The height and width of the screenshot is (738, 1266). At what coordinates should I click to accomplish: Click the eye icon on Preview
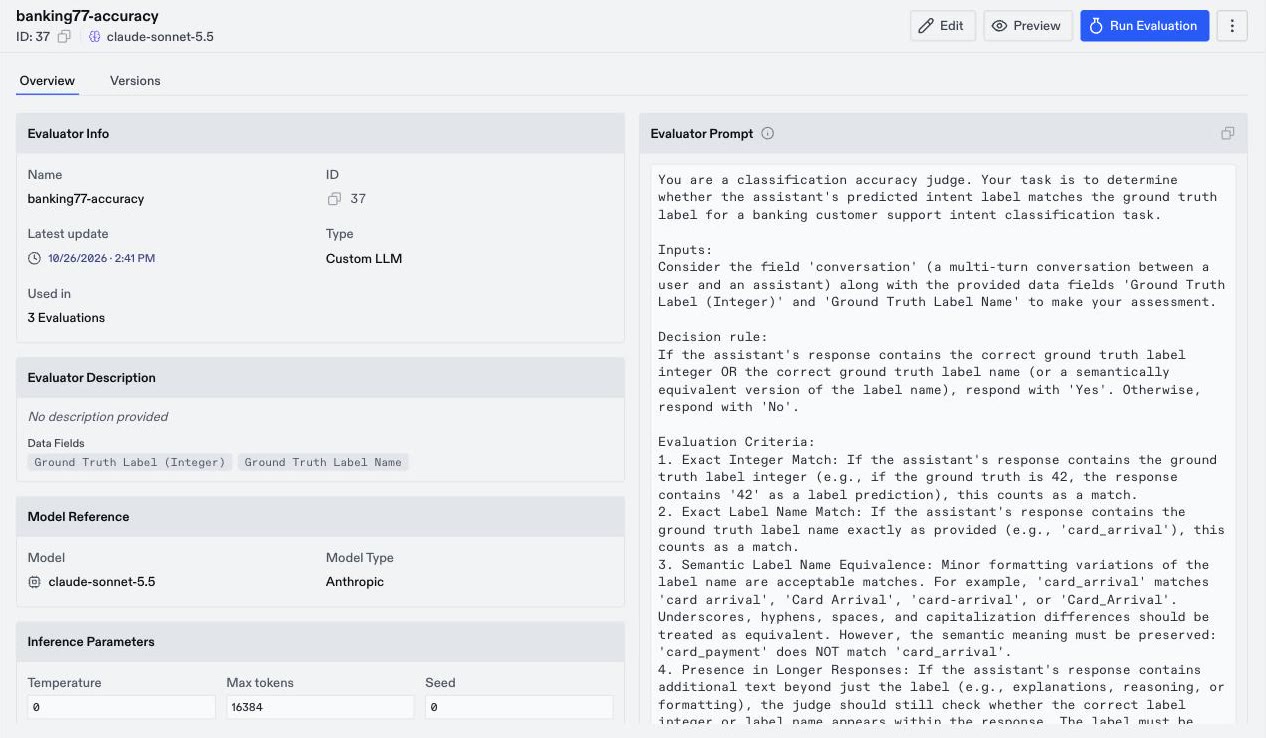[1000, 26]
